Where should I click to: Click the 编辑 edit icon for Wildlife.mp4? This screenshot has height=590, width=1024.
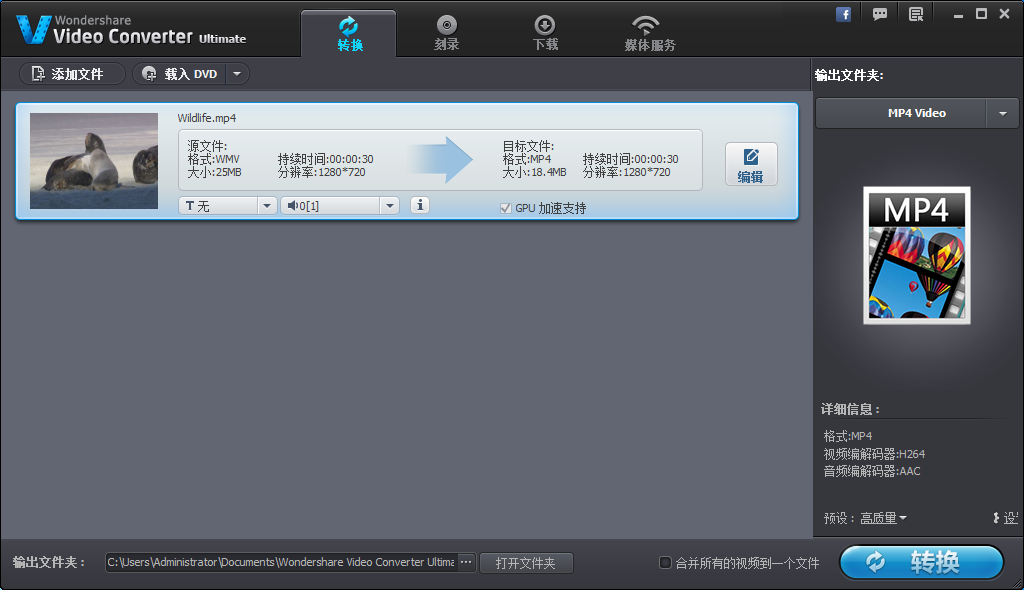point(751,165)
